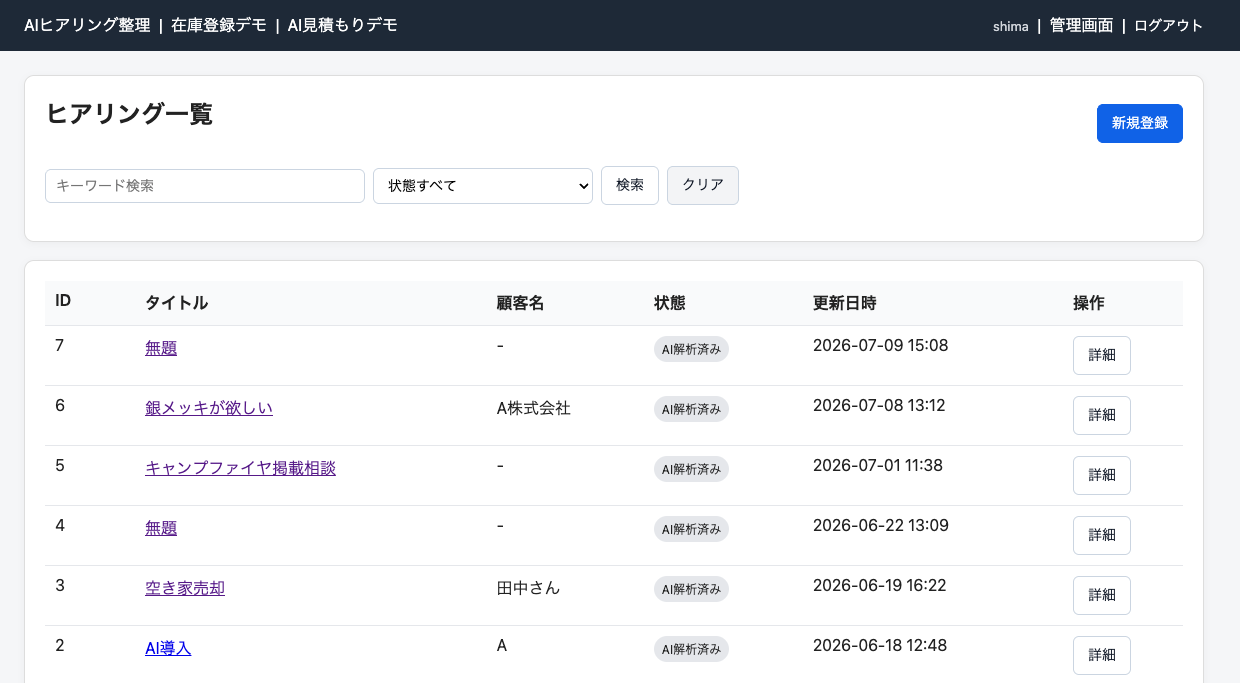Click the 更新日時 column header

pos(845,303)
